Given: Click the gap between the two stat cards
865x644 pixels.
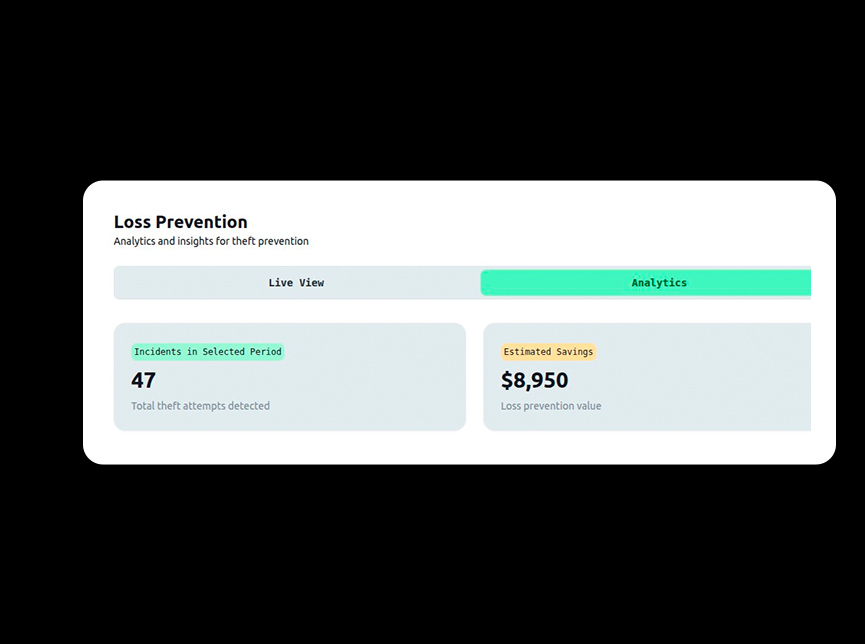Looking at the screenshot, I should point(475,377).
